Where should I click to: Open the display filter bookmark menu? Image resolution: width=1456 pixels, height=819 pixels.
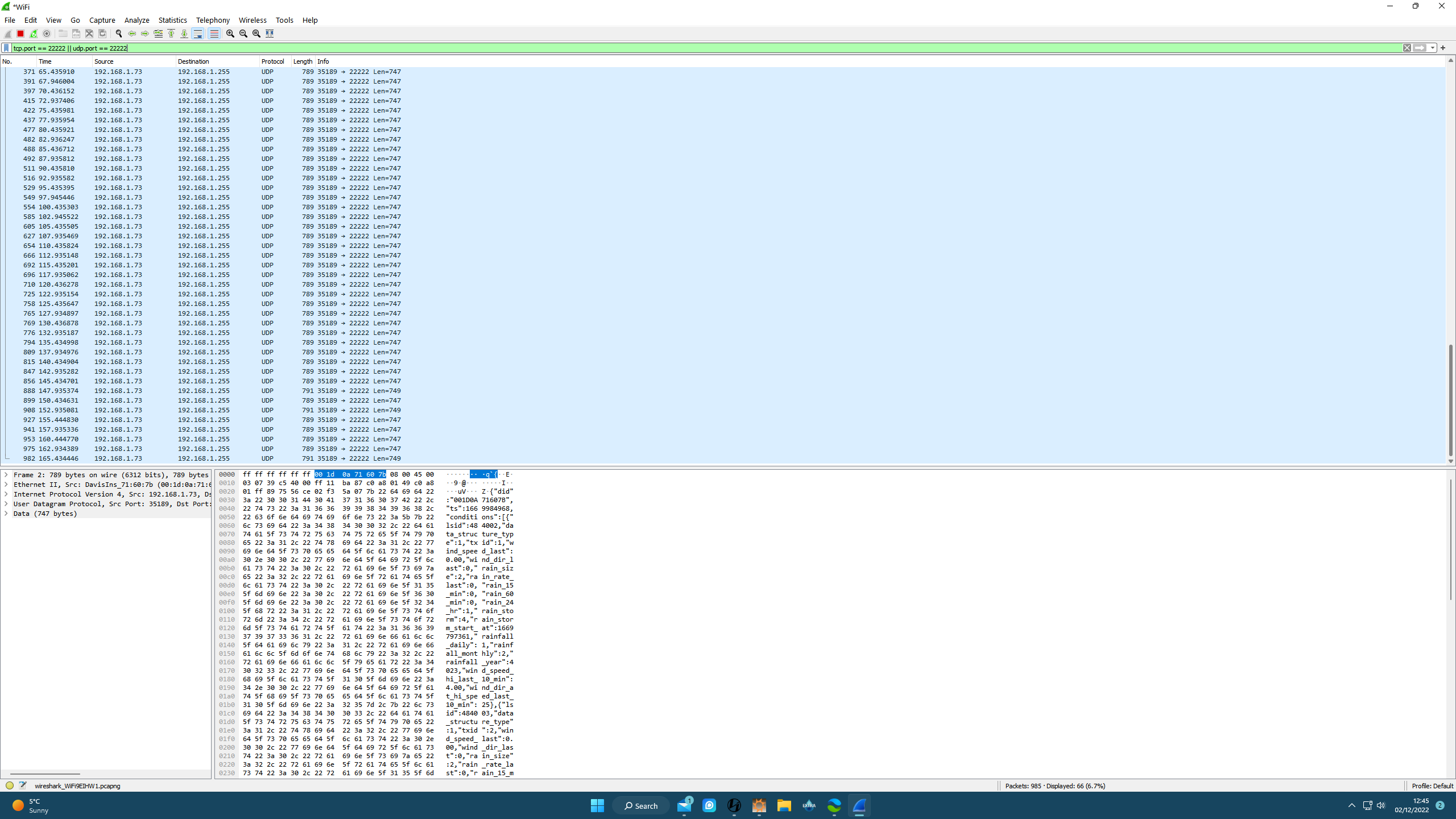[6, 48]
